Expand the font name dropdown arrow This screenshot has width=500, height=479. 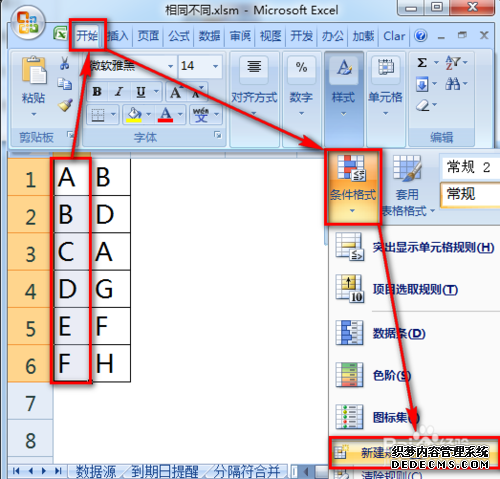click(170, 66)
